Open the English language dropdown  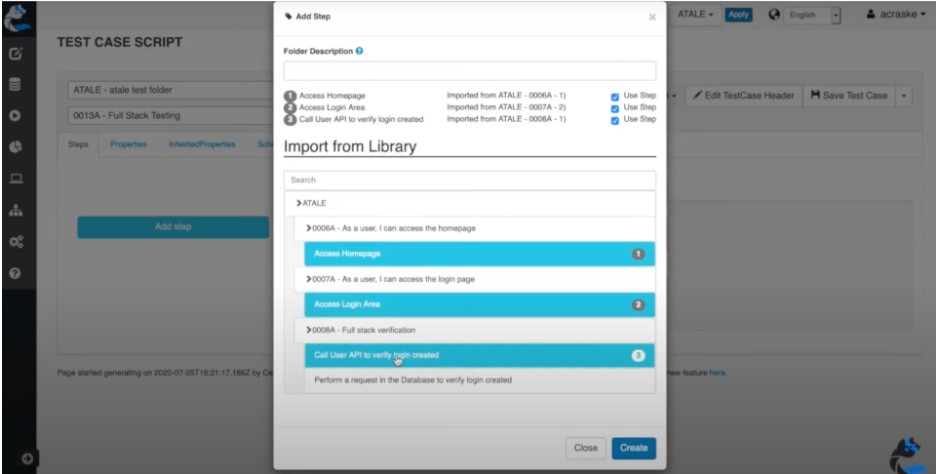(812, 16)
